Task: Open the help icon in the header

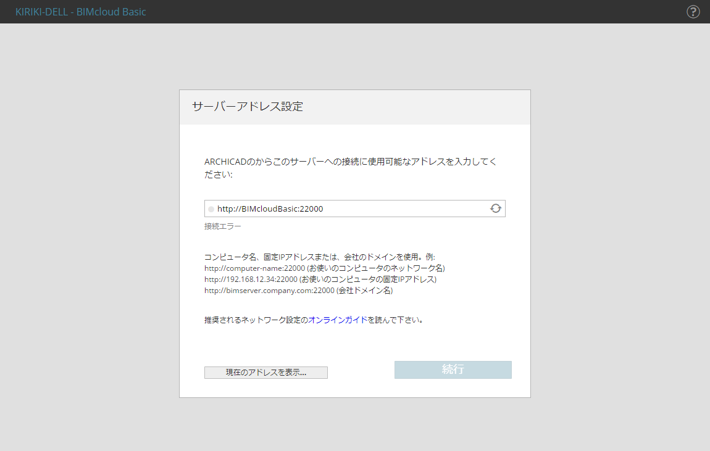Action: pos(693,12)
